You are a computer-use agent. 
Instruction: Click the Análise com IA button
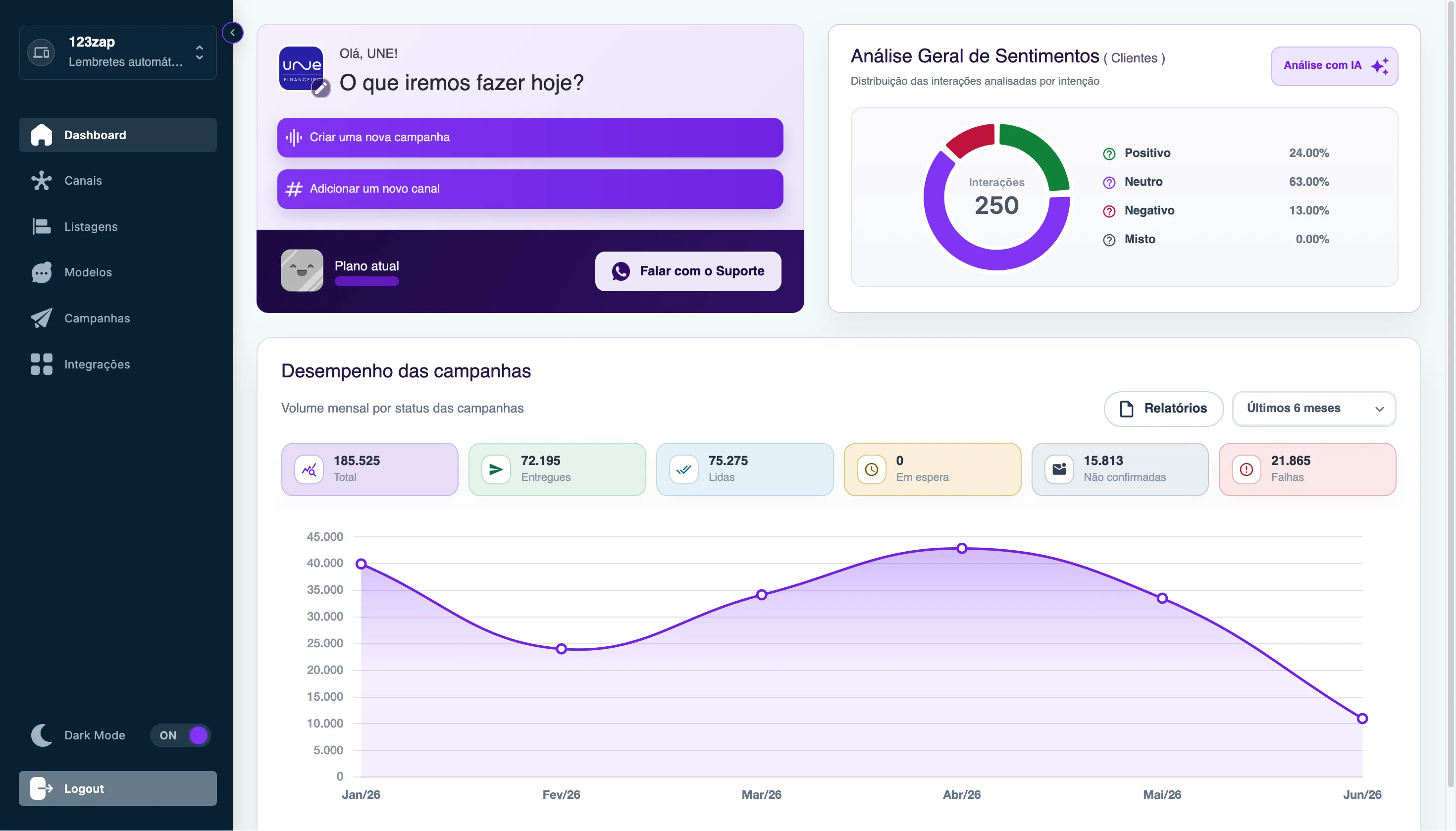pyautogui.click(x=1334, y=66)
